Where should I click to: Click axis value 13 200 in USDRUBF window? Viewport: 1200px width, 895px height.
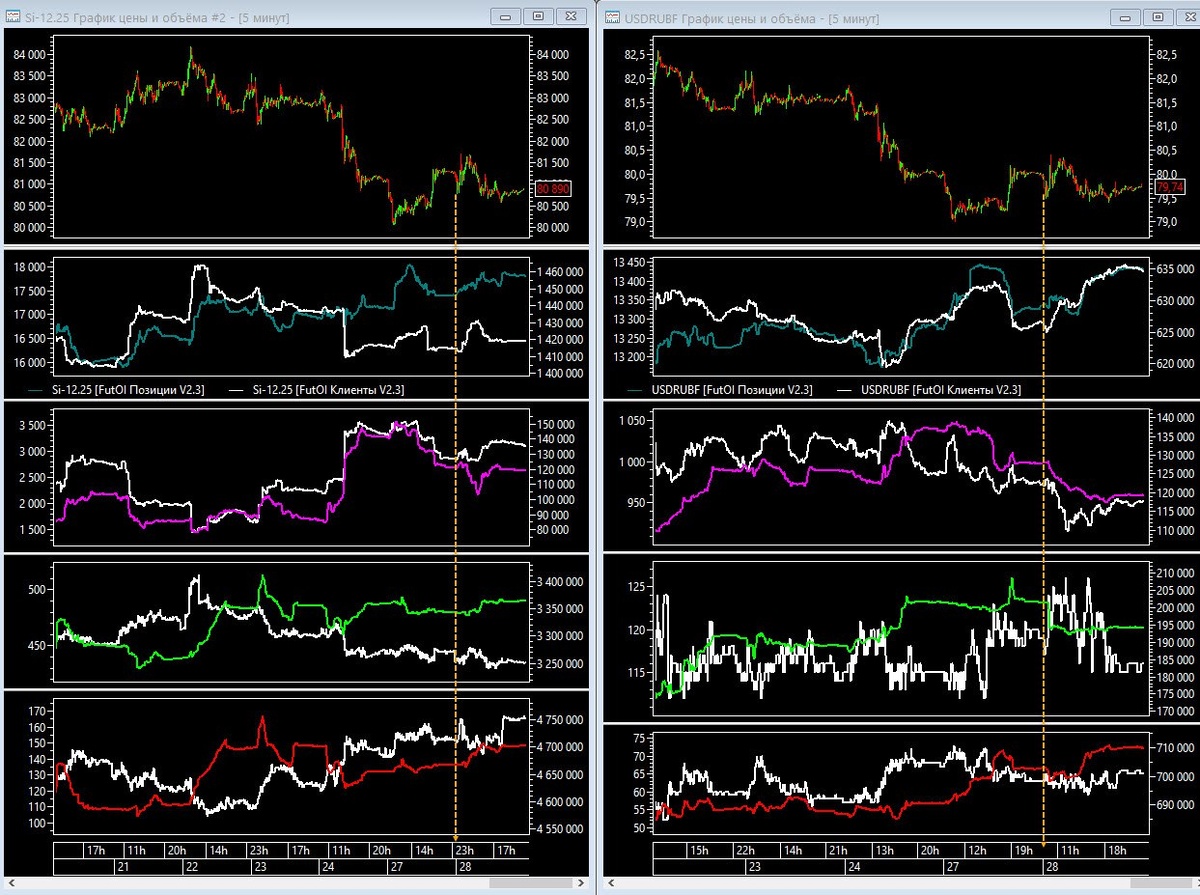631,357
